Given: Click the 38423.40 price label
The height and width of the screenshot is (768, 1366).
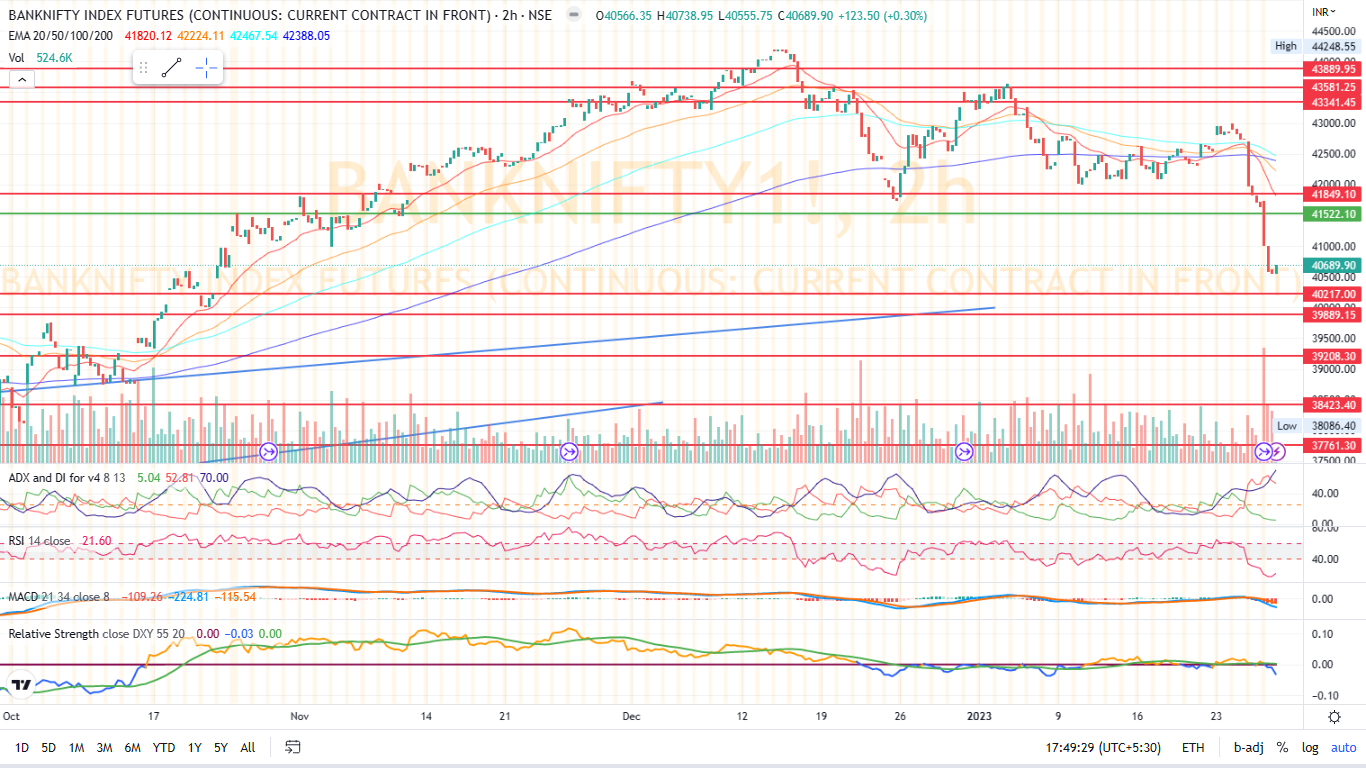Looking at the screenshot, I should (1334, 405).
